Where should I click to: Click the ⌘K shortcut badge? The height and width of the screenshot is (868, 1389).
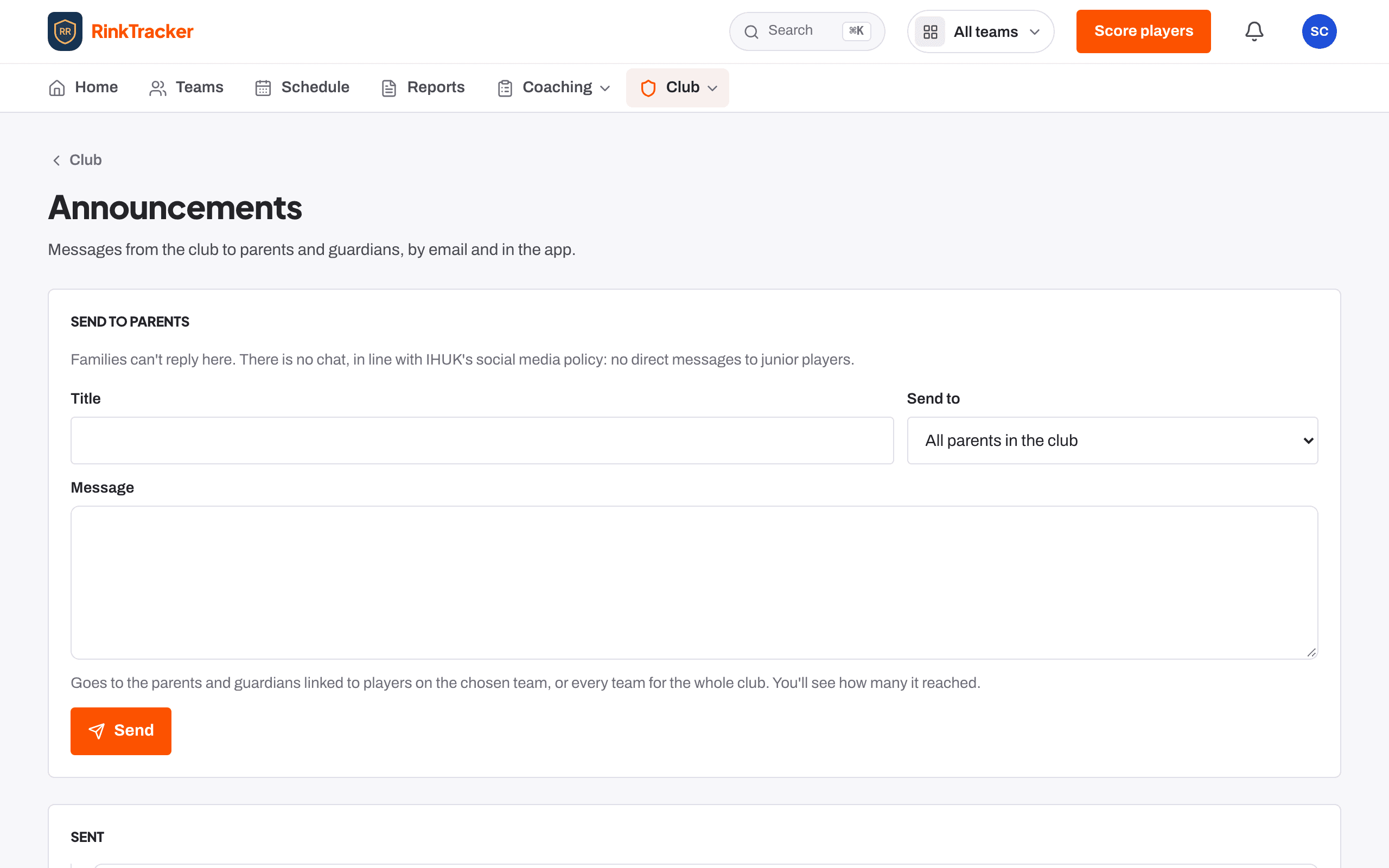856,31
